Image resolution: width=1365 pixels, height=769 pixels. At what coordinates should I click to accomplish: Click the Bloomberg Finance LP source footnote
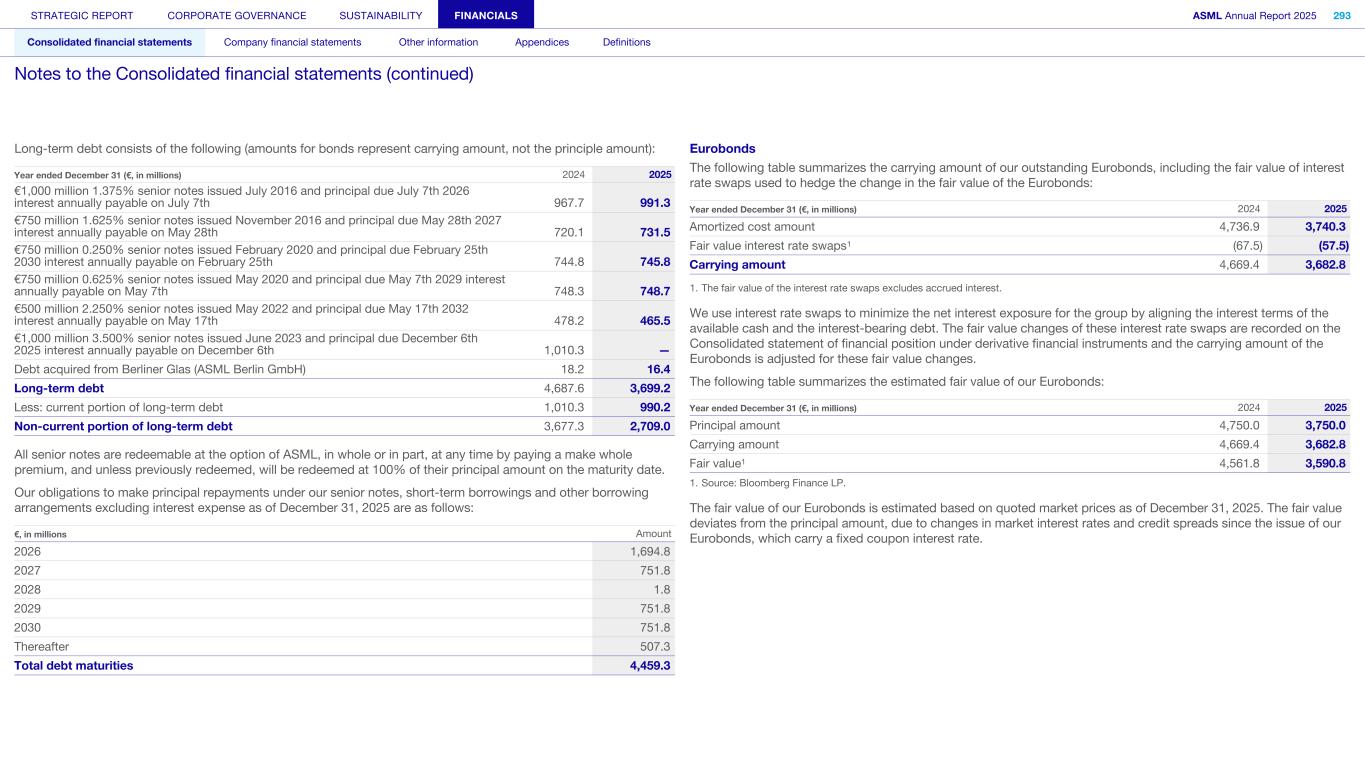[x=767, y=482]
